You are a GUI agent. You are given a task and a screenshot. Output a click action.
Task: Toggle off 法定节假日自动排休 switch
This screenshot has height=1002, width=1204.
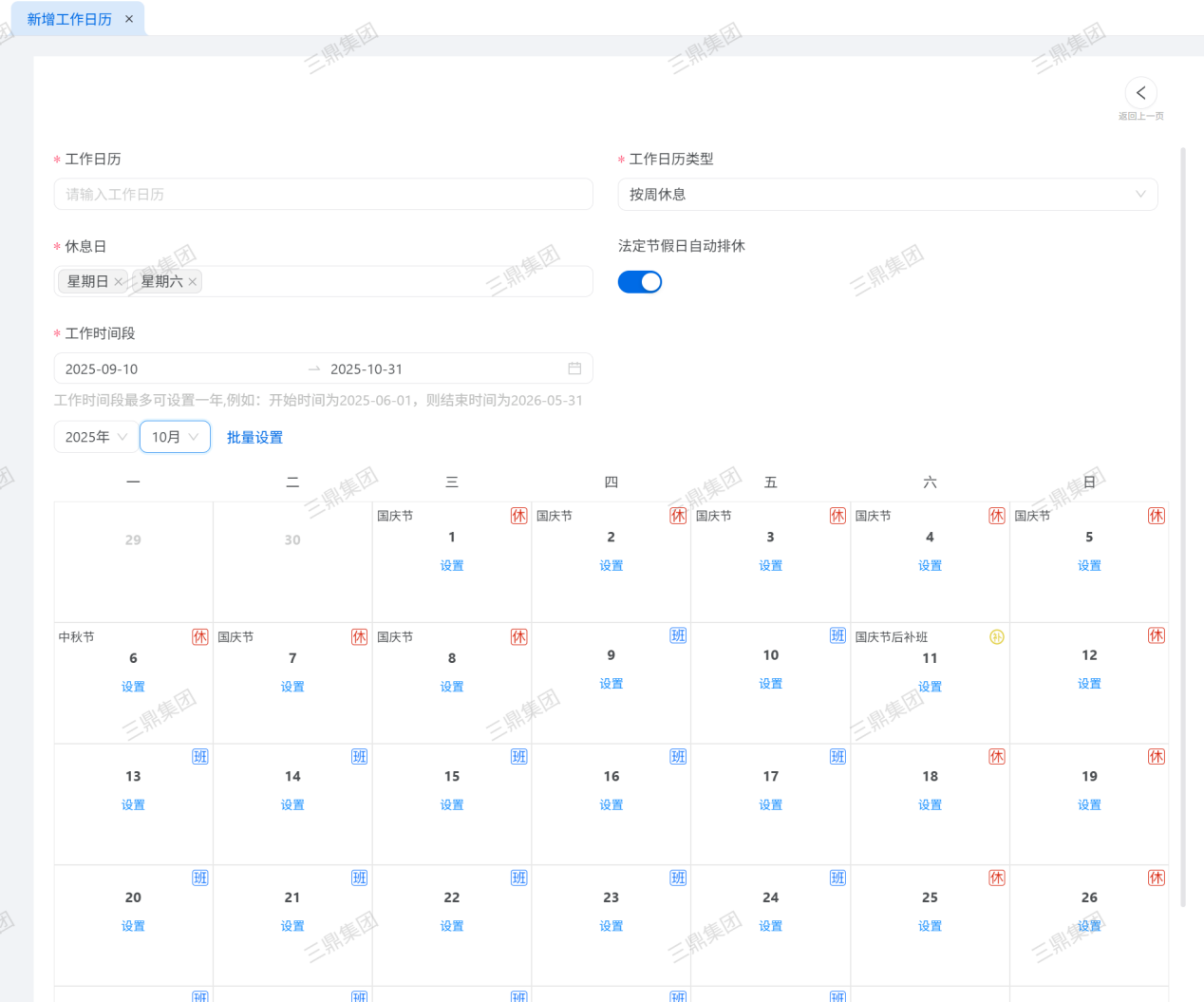click(x=640, y=282)
